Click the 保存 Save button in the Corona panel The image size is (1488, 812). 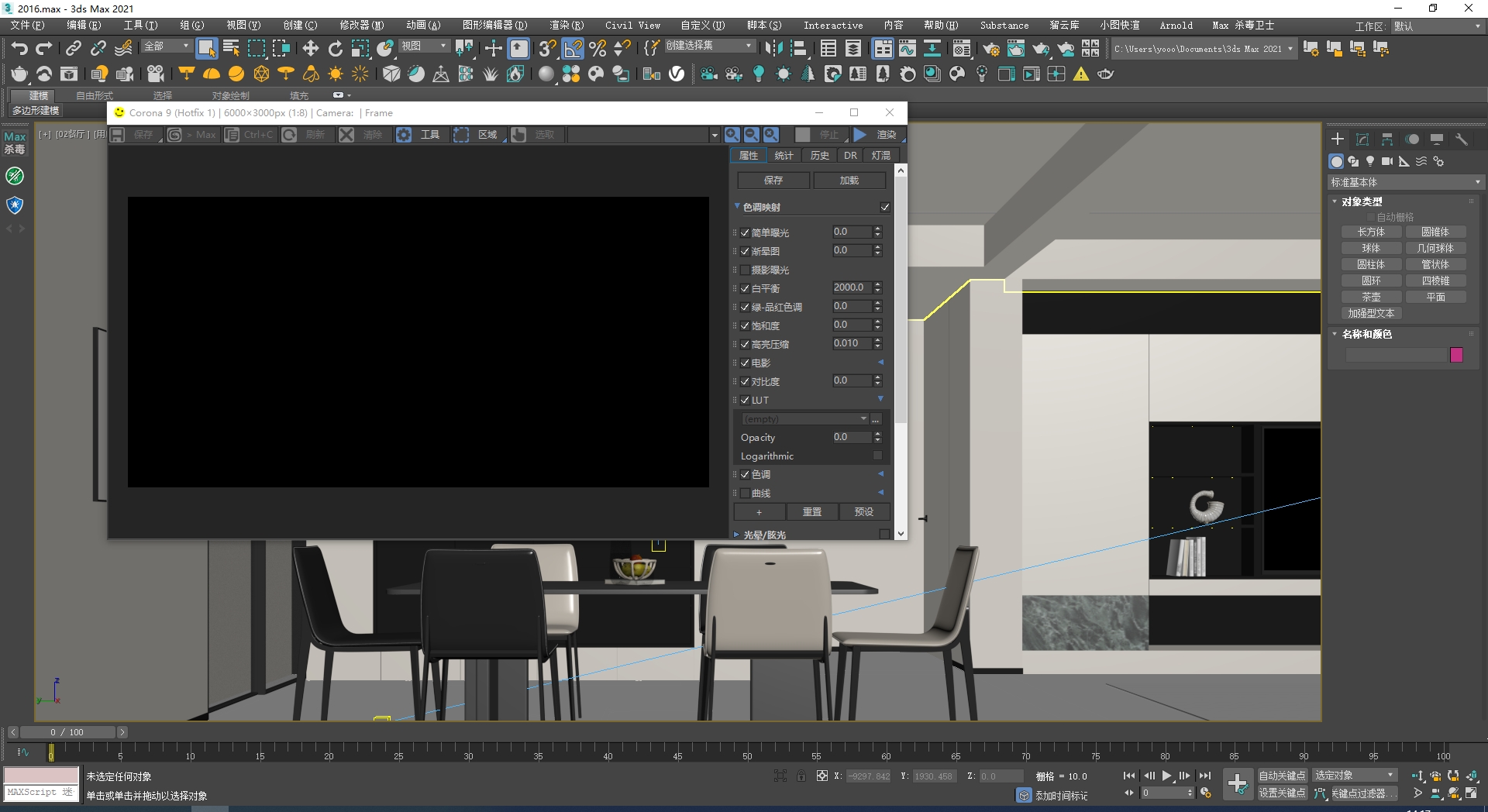[x=773, y=180]
